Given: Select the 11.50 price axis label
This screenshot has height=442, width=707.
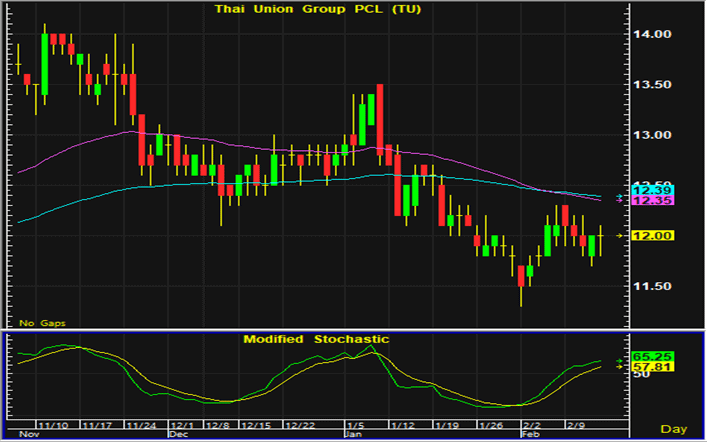Looking at the screenshot, I should (654, 286).
